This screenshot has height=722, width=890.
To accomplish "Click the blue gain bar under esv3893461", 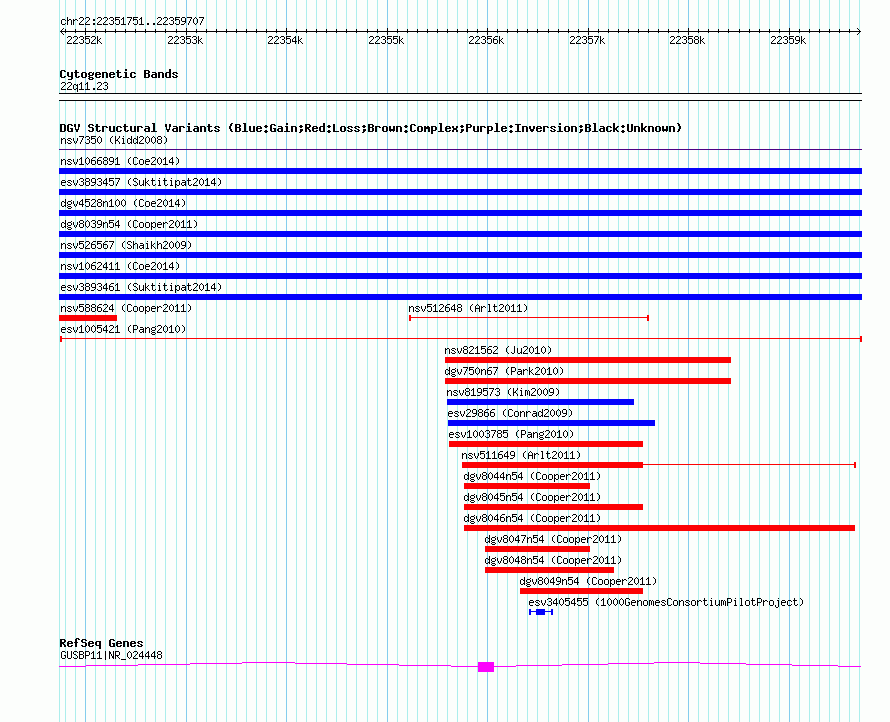I will click(x=460, y=297).
